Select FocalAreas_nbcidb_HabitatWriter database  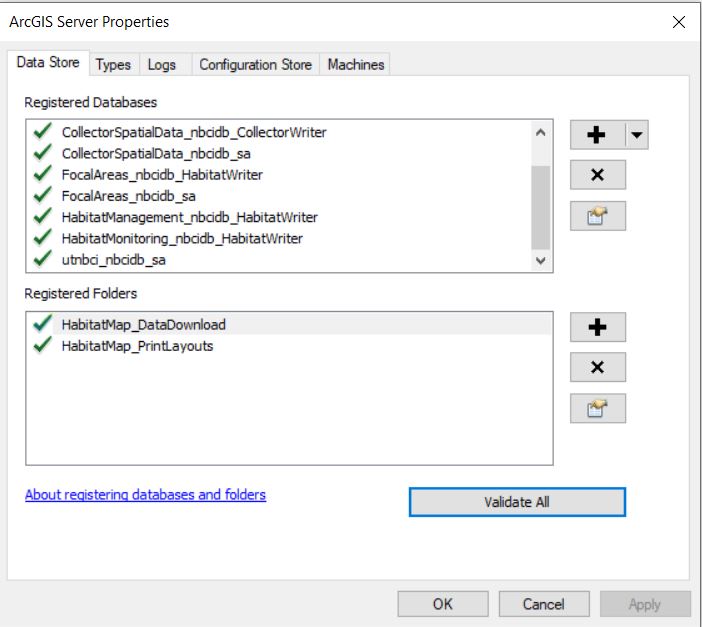click(x=162, y=175)
